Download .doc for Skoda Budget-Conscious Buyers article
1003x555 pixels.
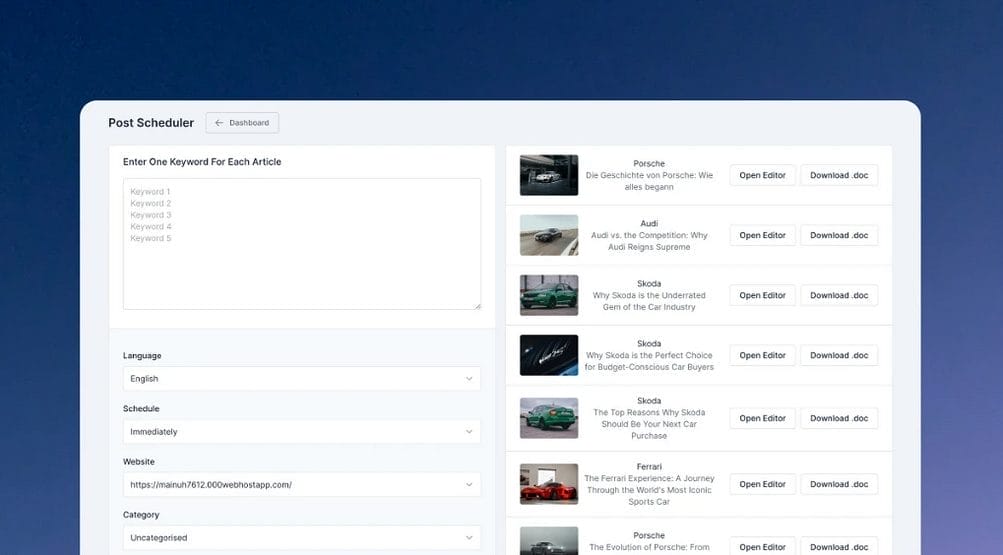point(839,356)
